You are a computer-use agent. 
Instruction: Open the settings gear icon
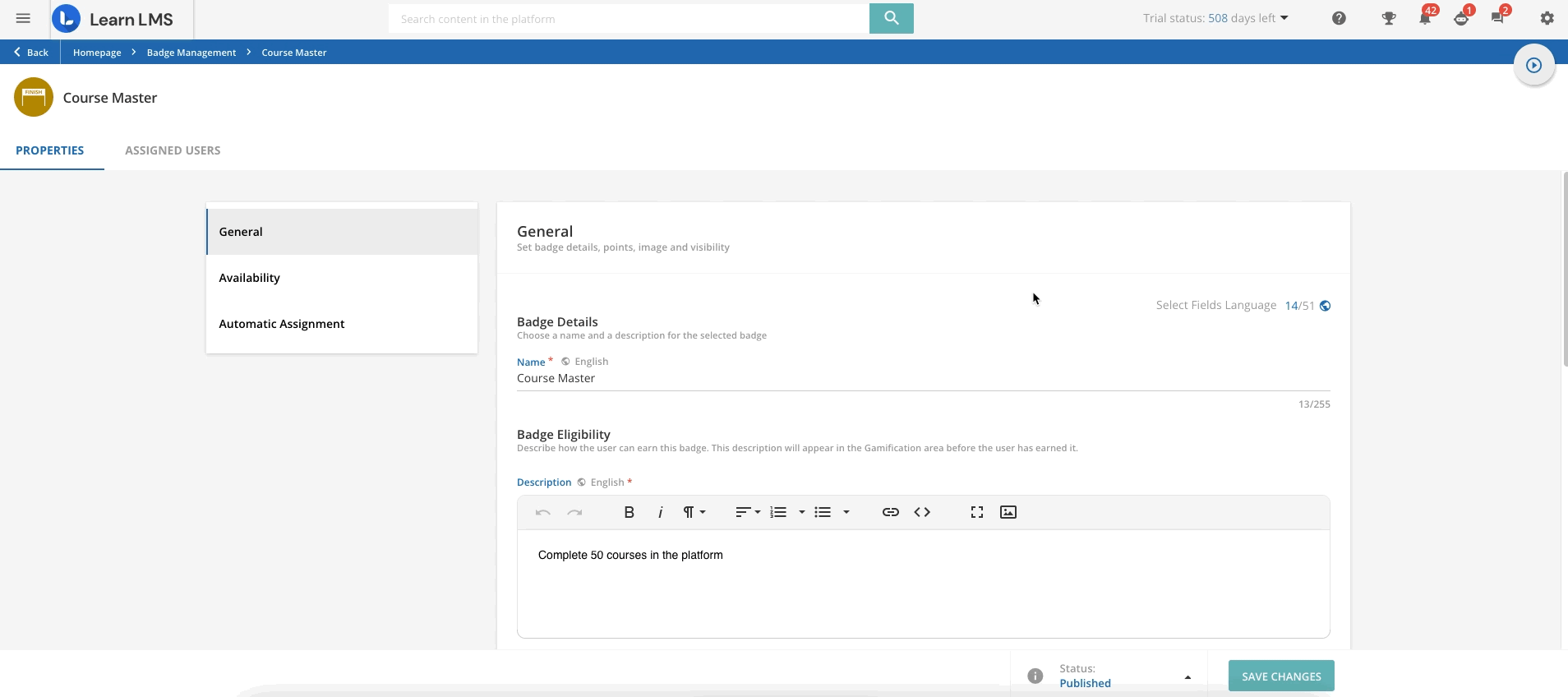coord(1547,18)
